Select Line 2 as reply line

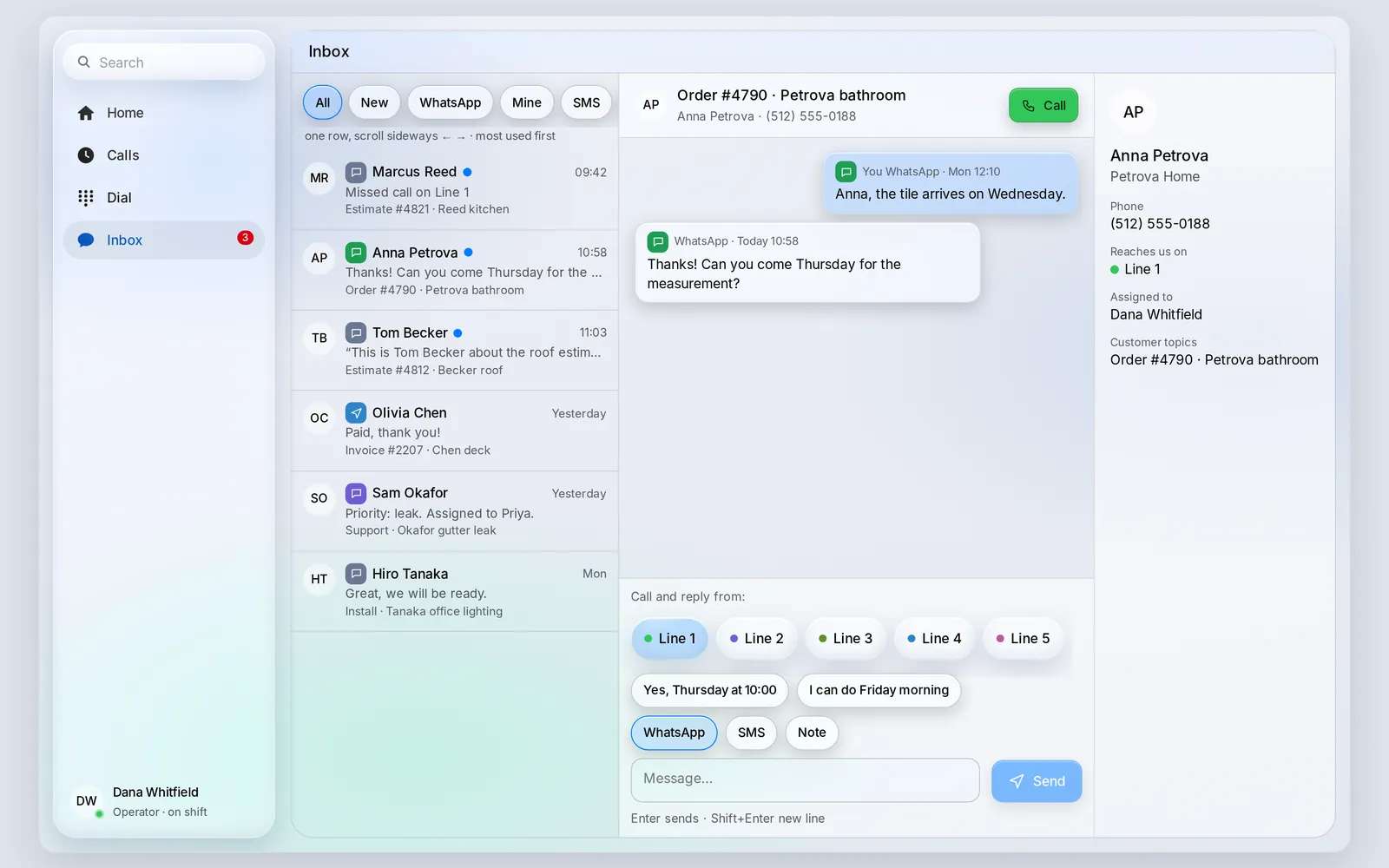coord(757,639)
